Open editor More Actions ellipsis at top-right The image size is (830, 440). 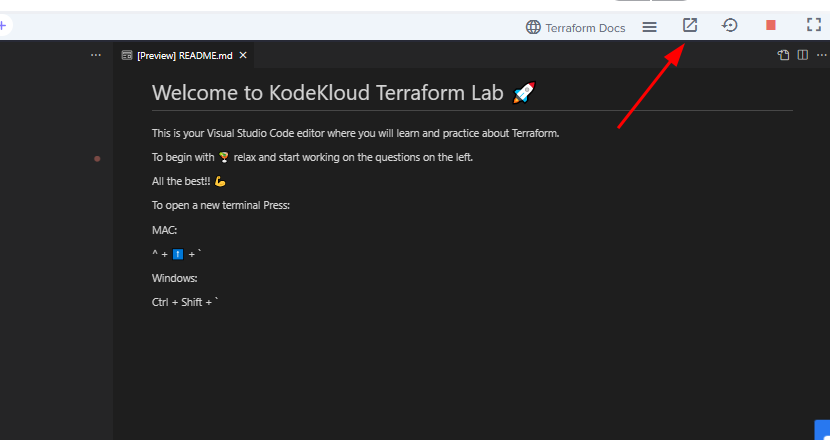tap(821, 55)
